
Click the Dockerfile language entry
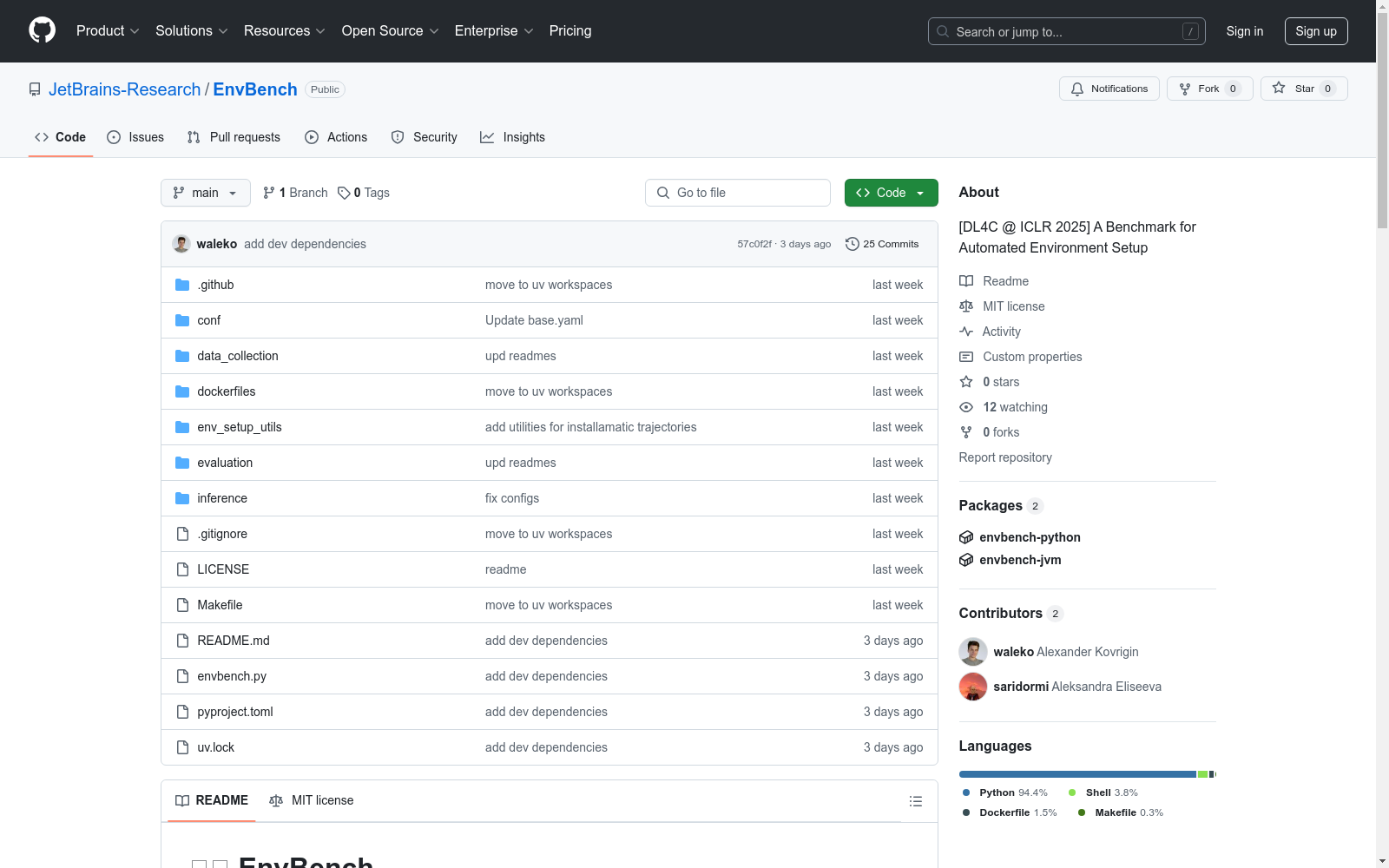tap(1010, 812)
